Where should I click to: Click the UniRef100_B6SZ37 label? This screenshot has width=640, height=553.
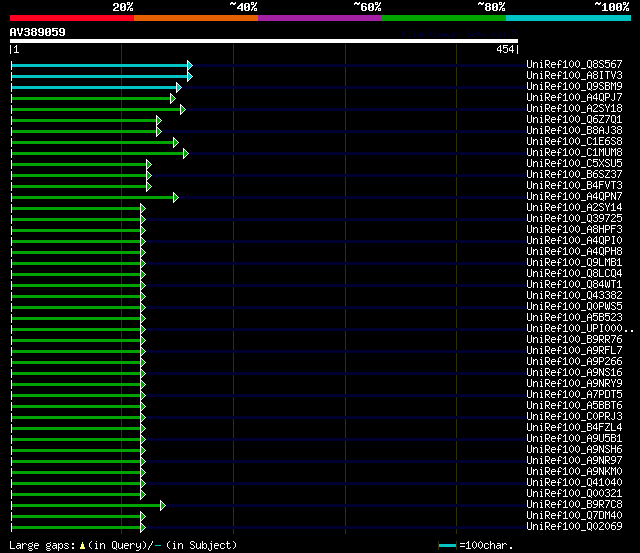click(574, 175)
